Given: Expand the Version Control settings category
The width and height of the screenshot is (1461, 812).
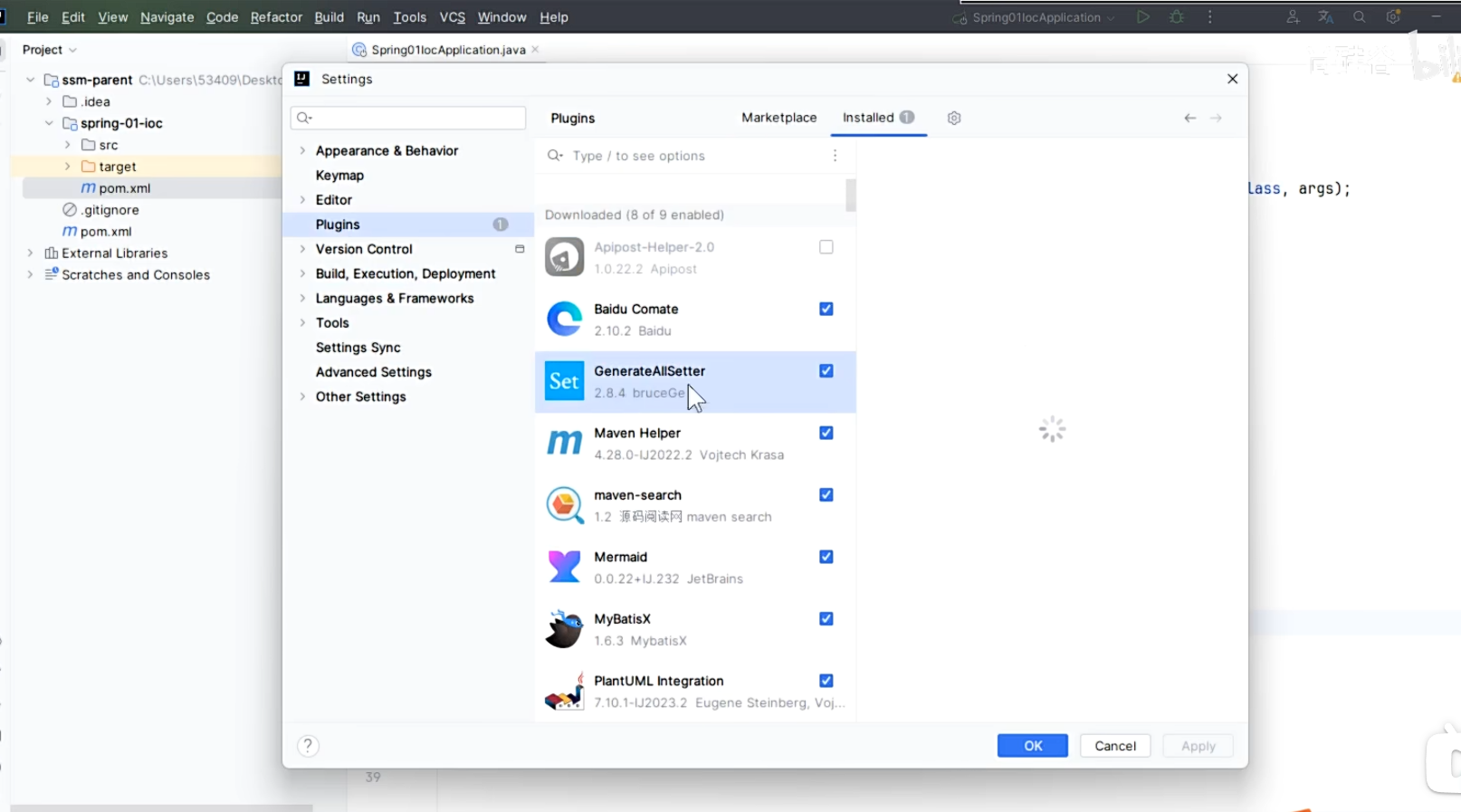Looking at the screenshot, I should [x=302, y=249].
